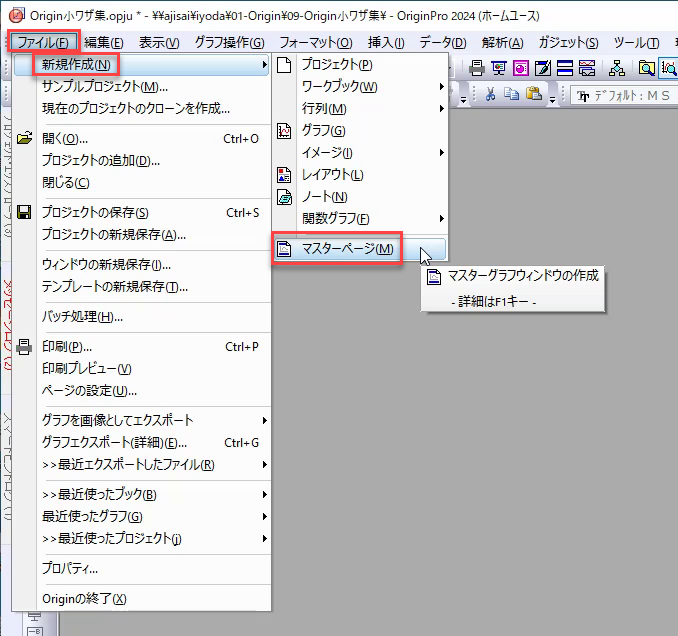Click the graph with stacked windows icon
678x636 pixels.
(x=587, y=68)
